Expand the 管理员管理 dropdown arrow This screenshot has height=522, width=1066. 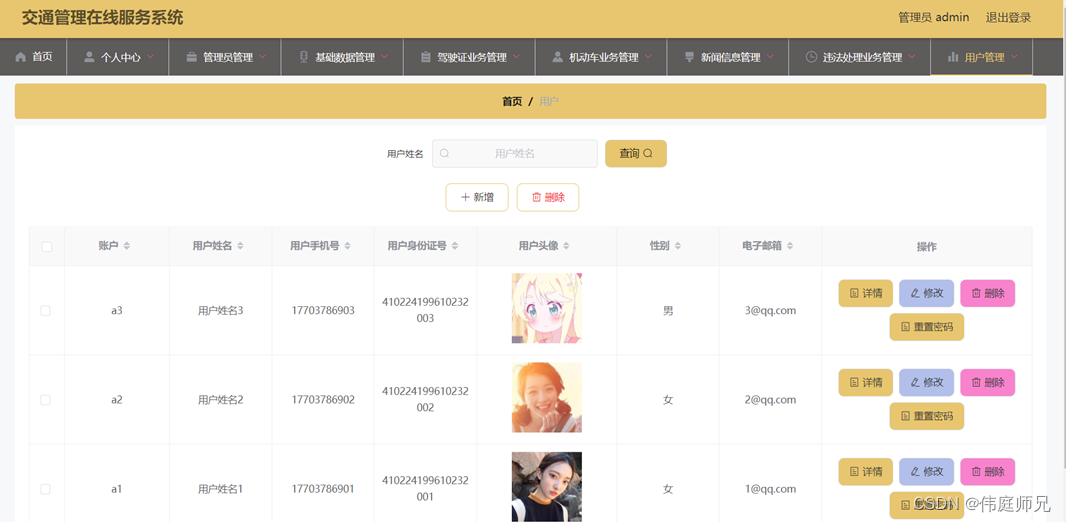pyautogui.click(x=262, y=56)
